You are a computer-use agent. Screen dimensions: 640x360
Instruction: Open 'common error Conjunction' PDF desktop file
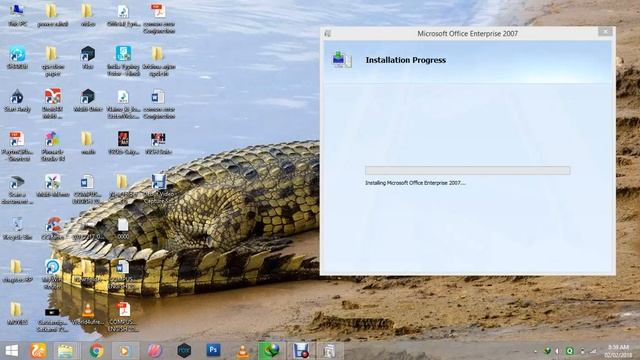(x=159, y=18)
